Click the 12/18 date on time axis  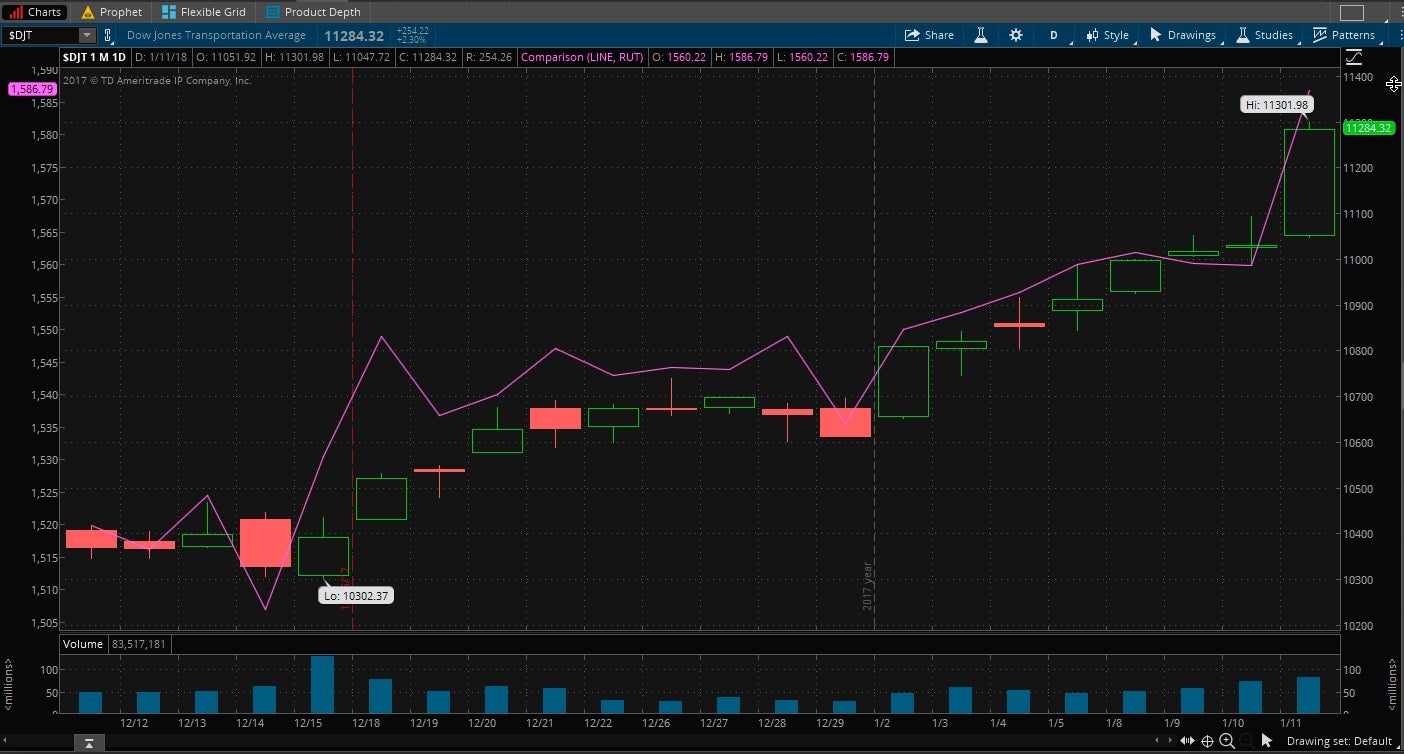367,722
